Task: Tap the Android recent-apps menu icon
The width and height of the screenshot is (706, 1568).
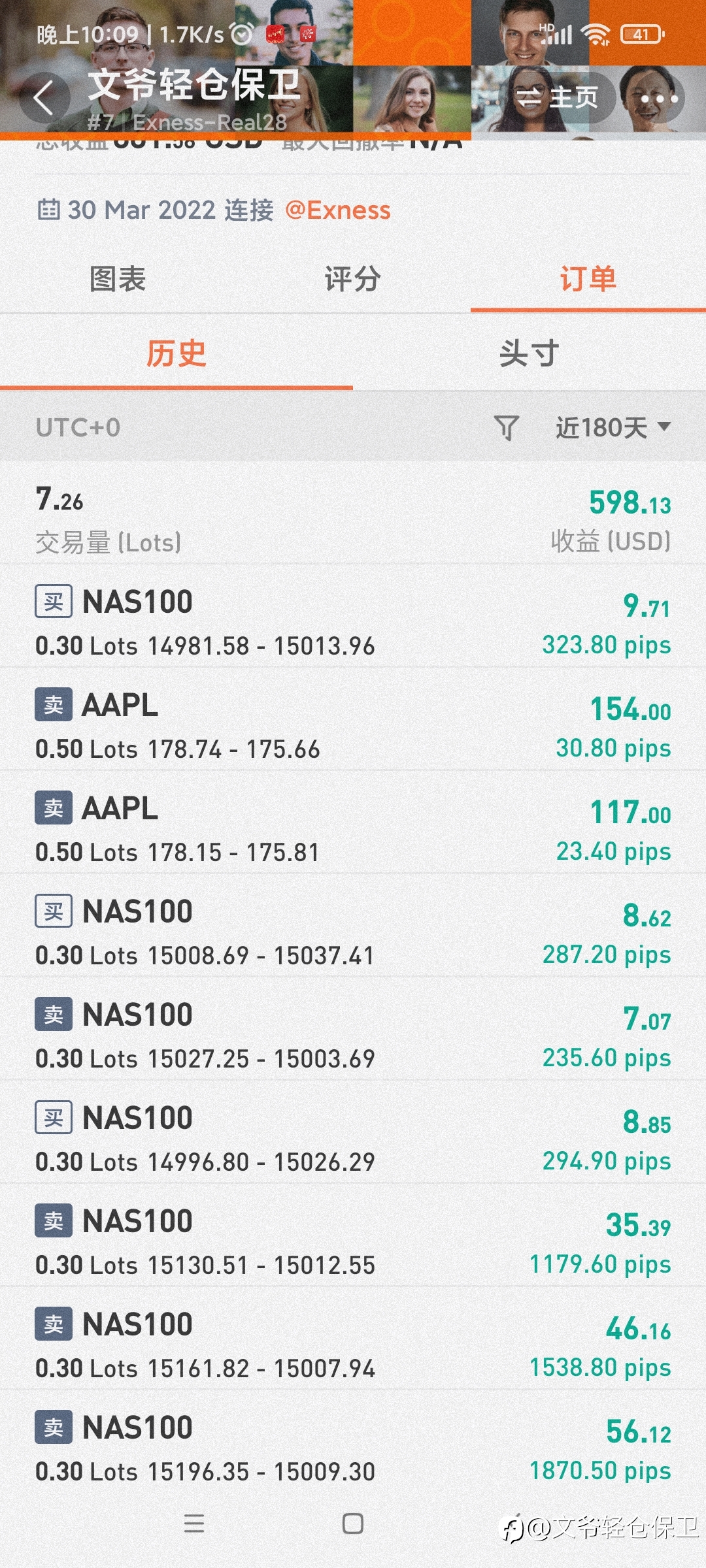Action: 194,1524
